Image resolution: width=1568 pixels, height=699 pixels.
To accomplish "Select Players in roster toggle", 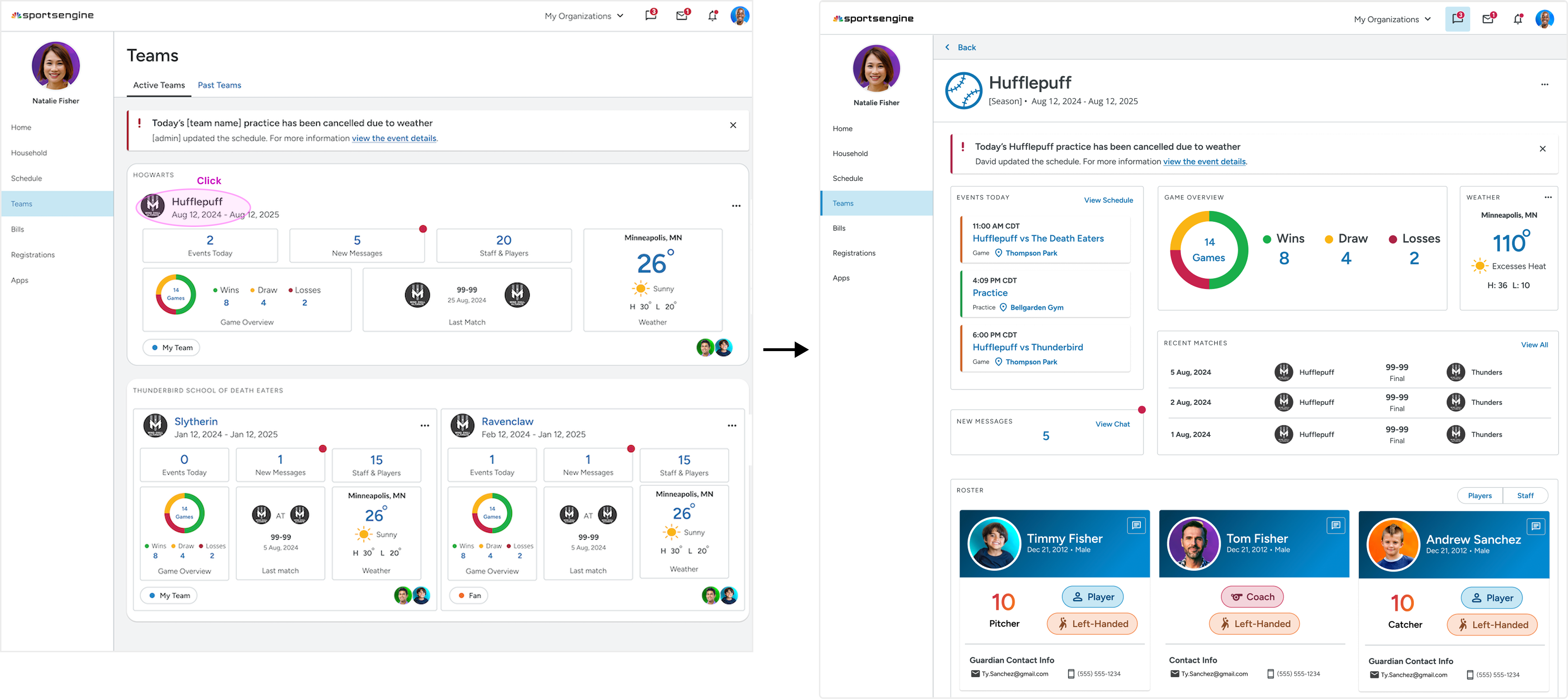I will (1480, 496).
